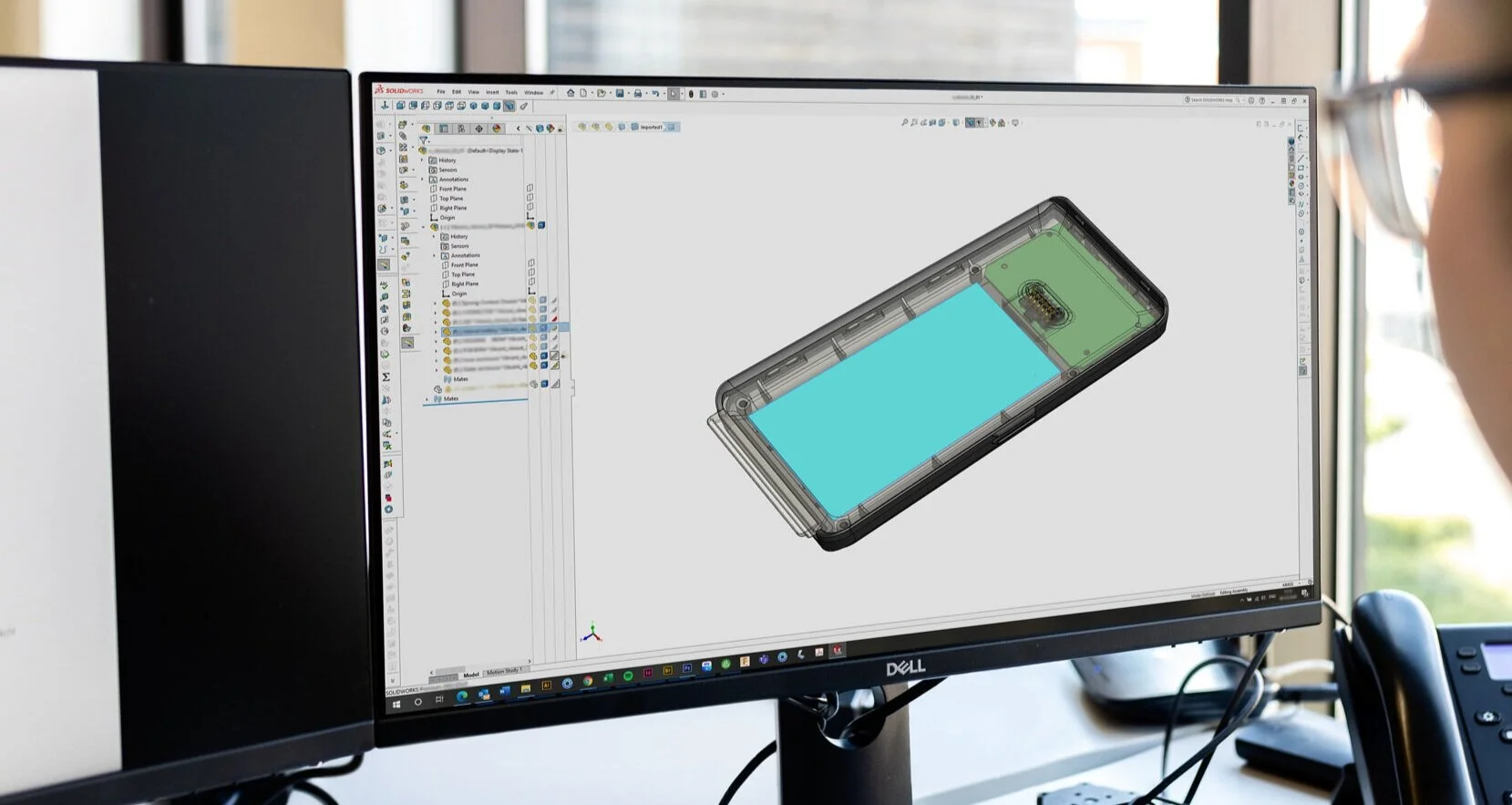This screenshot has width=1512, height=805.
Task: Open the Undo dropdown arrow
Action: [664, 93]
